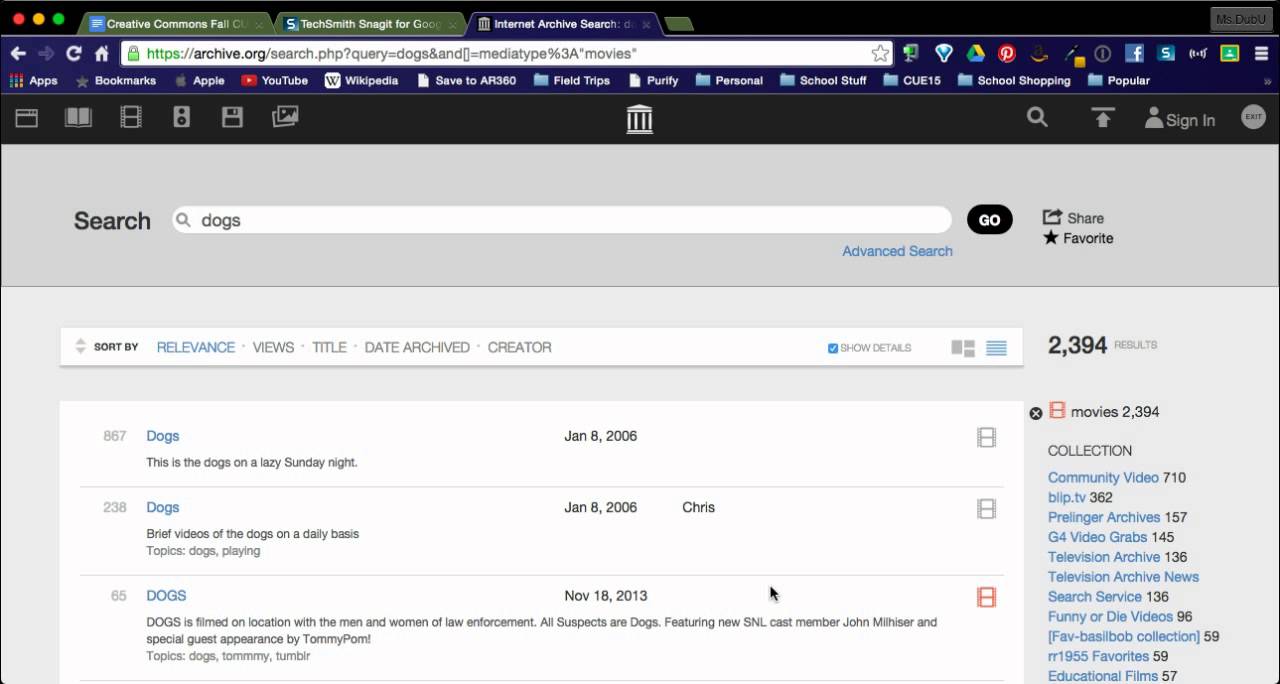Sort results by DATE ARCHIVED
Screen dimensions: 1280x684
417,347
